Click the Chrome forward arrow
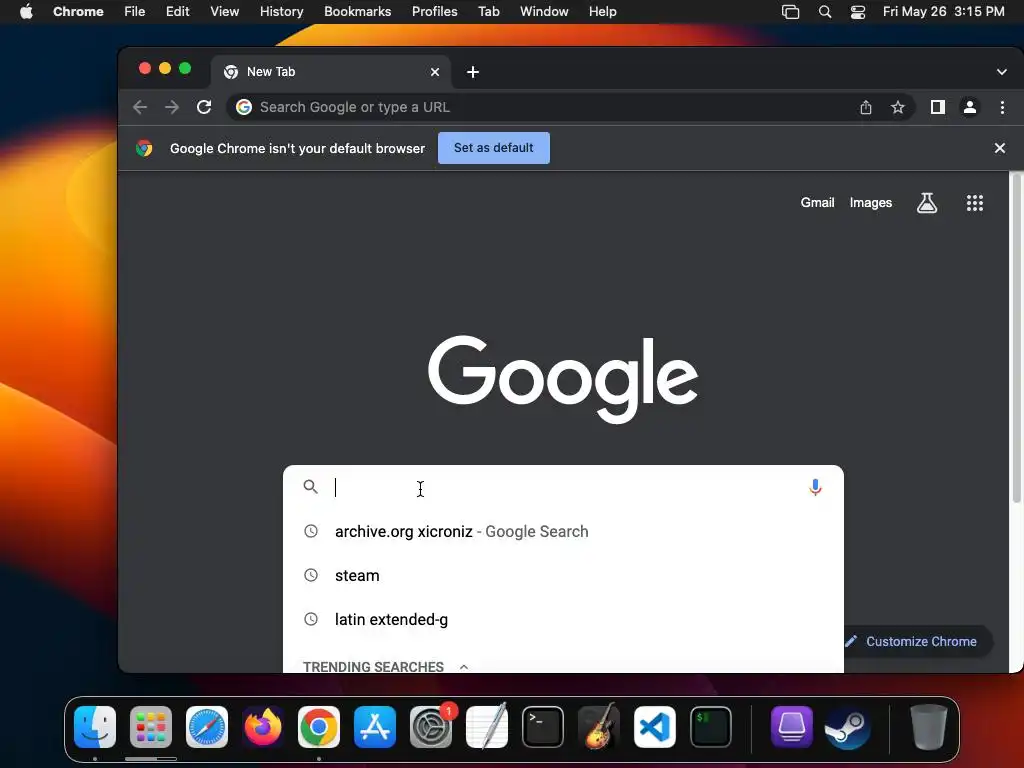Viewport: 1024px width, 768px height. point(172,107)
